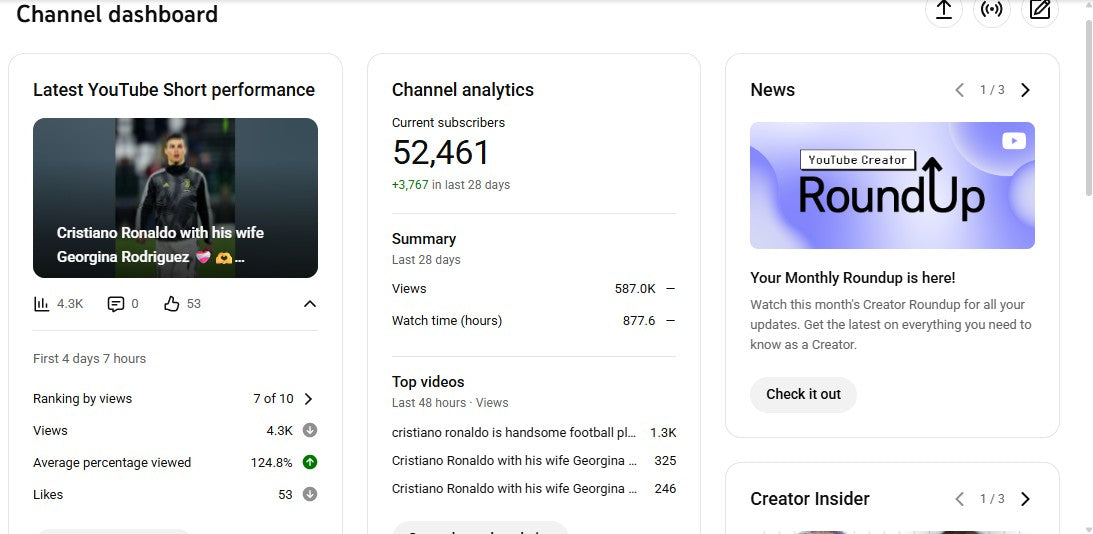Click the views bar chart icon

coord(42,304)
